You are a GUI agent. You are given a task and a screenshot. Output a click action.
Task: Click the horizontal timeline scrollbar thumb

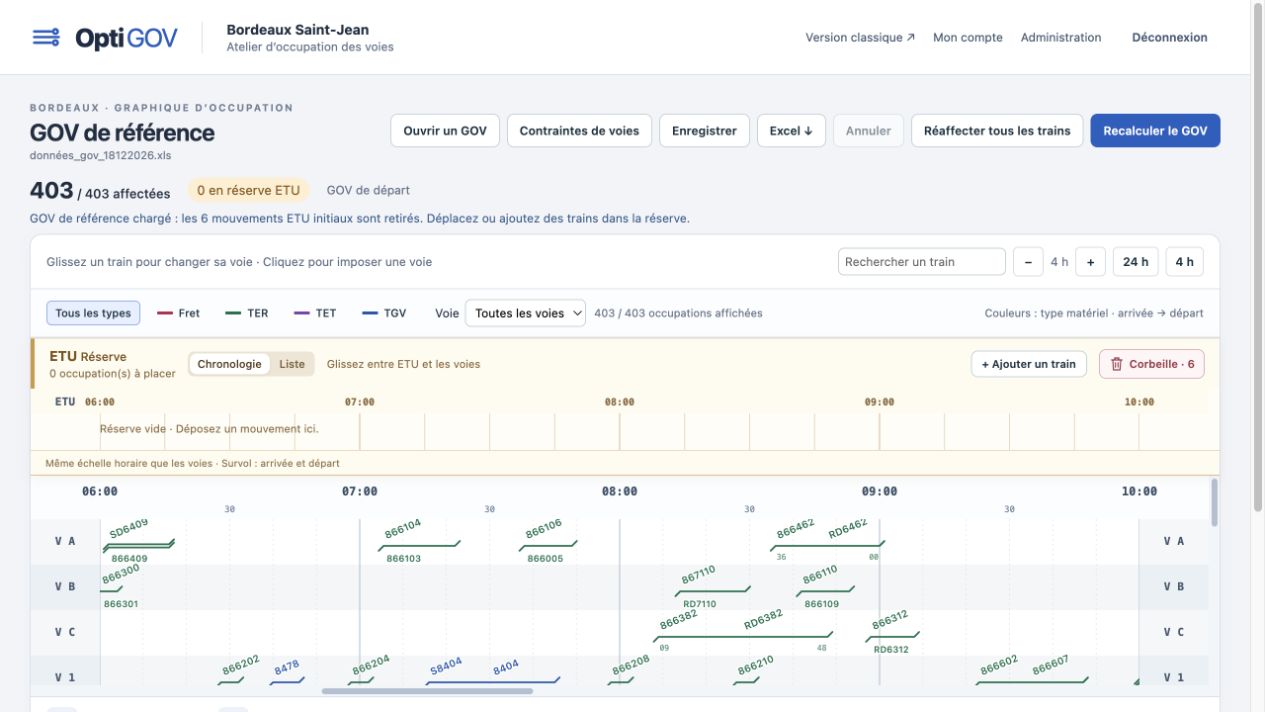click(x=427, y=691)
